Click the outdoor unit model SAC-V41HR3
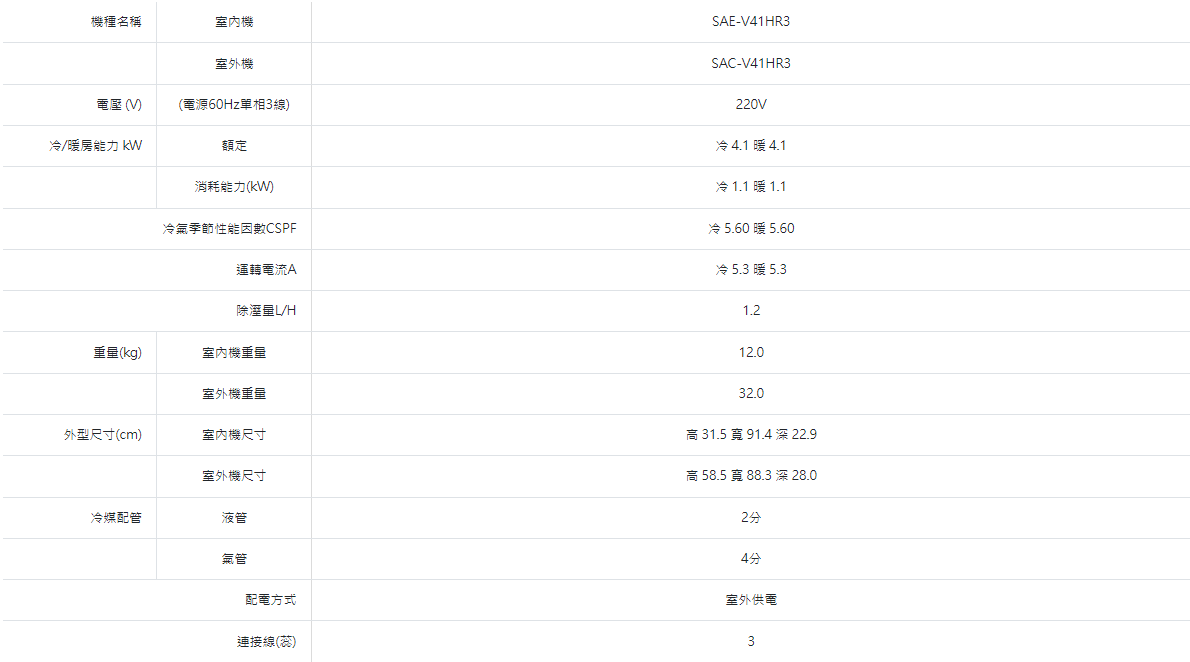1190x662 pixels. 751,63
